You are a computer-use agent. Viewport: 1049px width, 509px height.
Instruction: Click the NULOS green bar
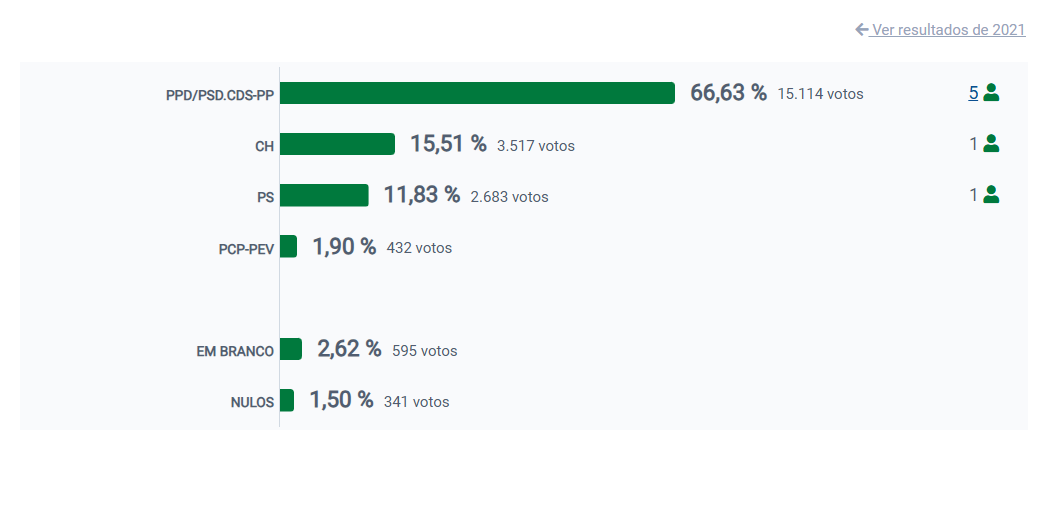pyautogui.click(x=287, y=400)
